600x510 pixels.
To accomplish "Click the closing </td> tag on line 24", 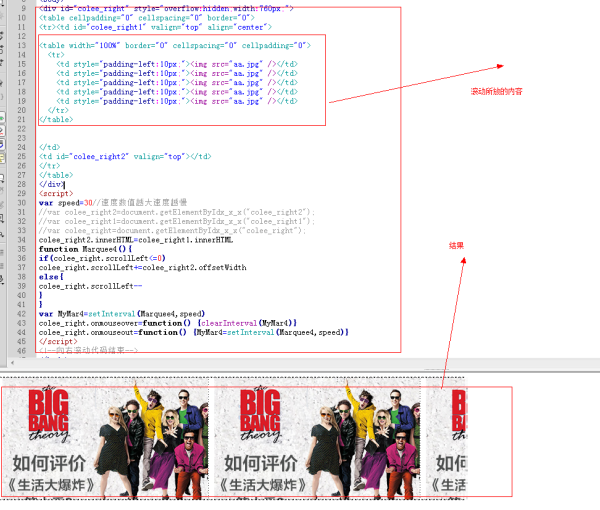I will (x=49, y=147).
